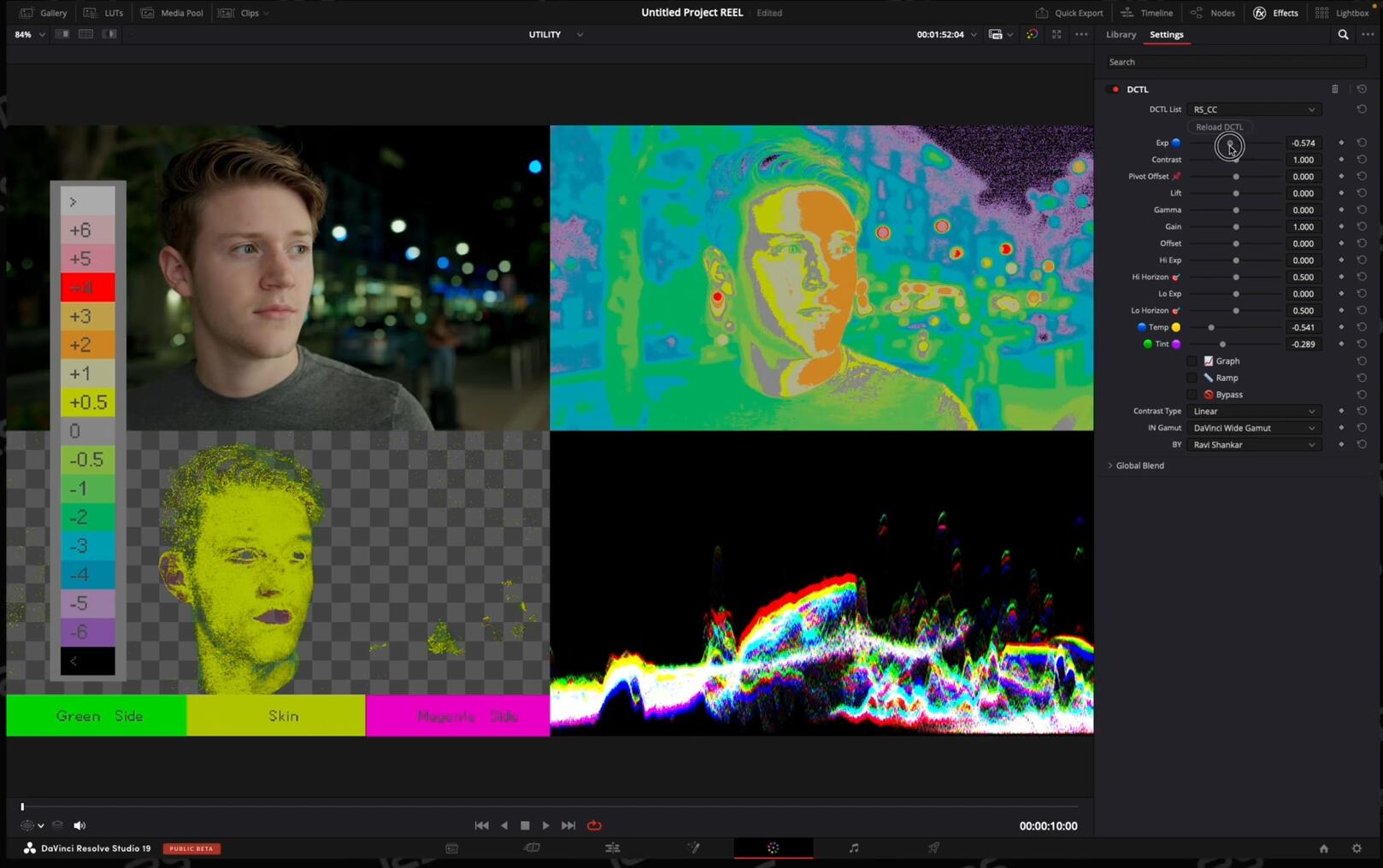Switch to the Library tab

click(x=1121, y=35)
